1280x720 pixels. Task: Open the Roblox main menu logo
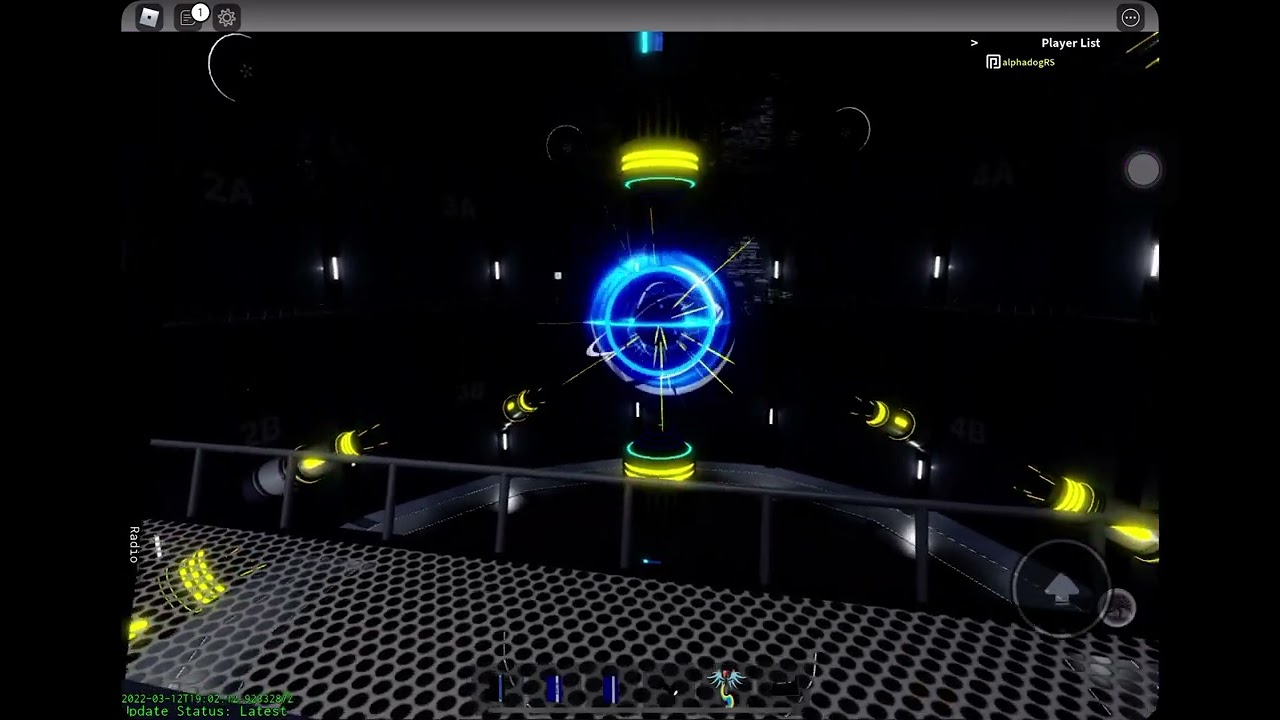pyautogui.click(x=149, y=17)
